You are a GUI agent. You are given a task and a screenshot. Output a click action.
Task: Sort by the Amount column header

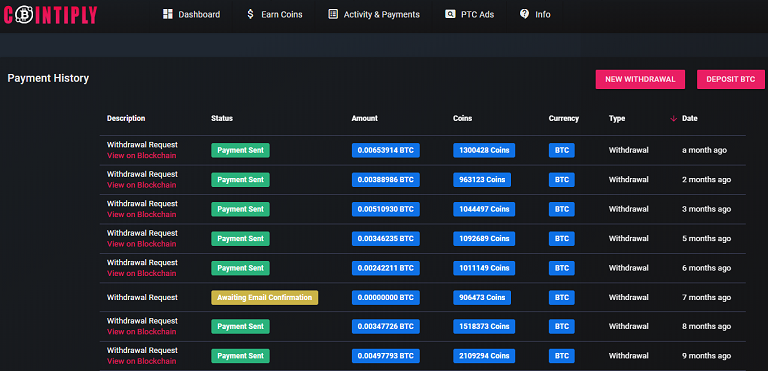(364, 119)
